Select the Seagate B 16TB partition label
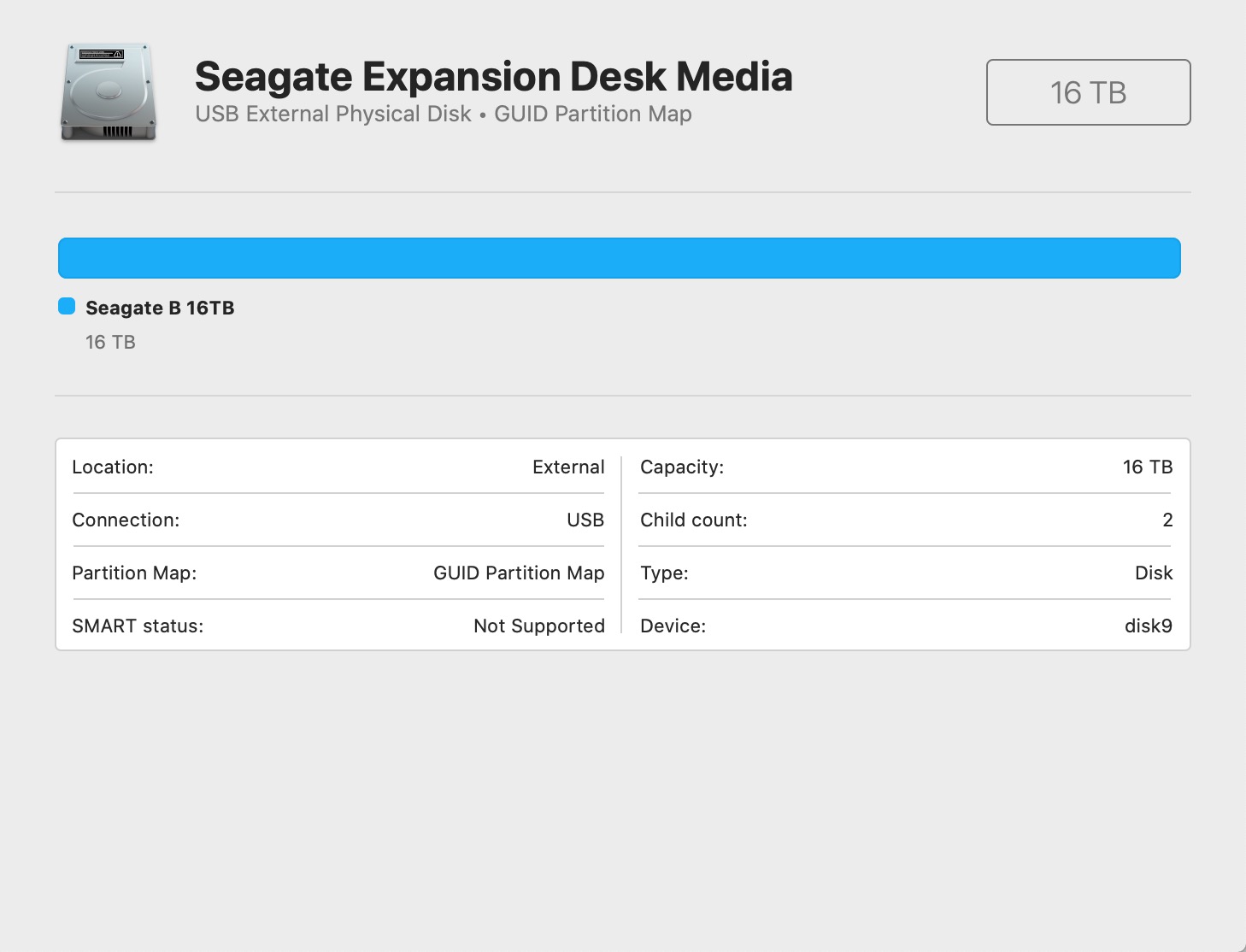The image size is (1246, 952). (160, 308)
